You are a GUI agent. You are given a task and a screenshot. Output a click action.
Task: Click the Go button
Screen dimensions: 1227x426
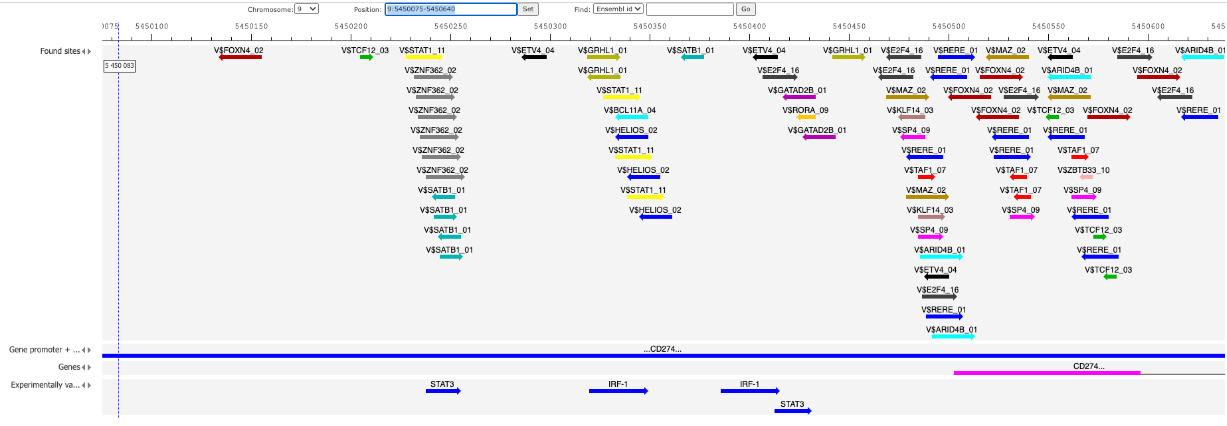tap(745, 8)
